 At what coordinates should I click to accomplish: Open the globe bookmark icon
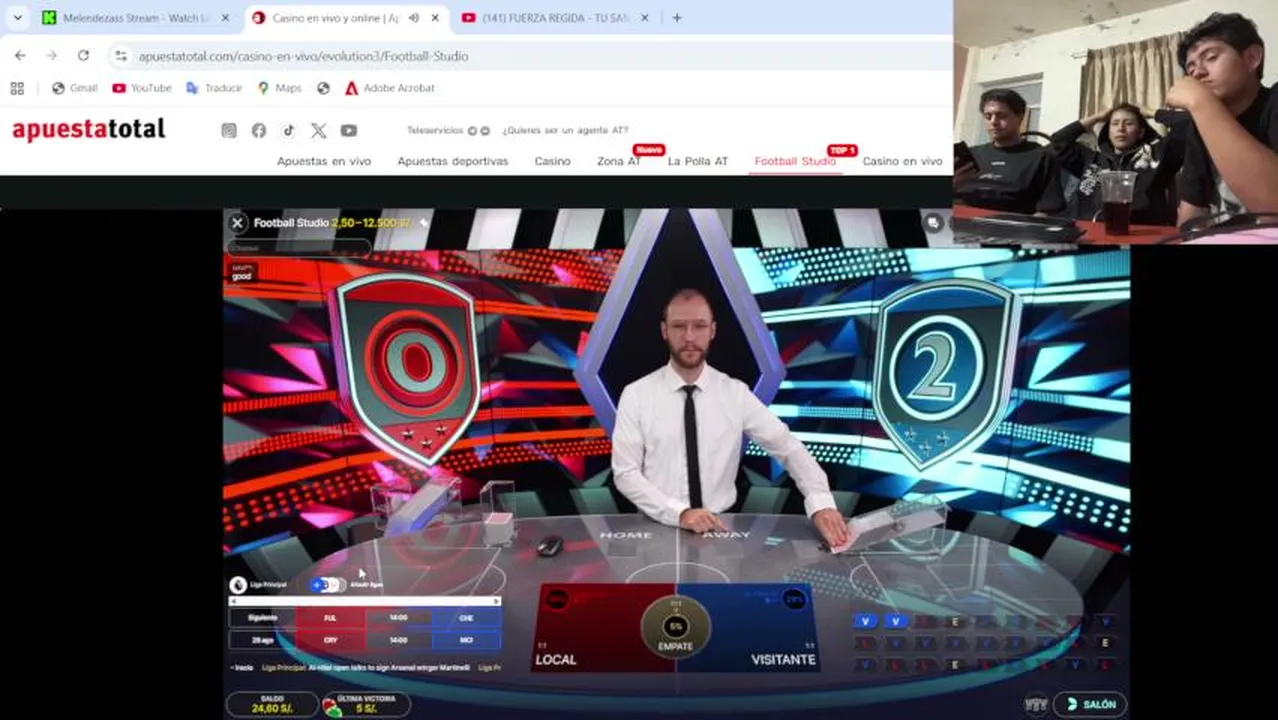323,88
